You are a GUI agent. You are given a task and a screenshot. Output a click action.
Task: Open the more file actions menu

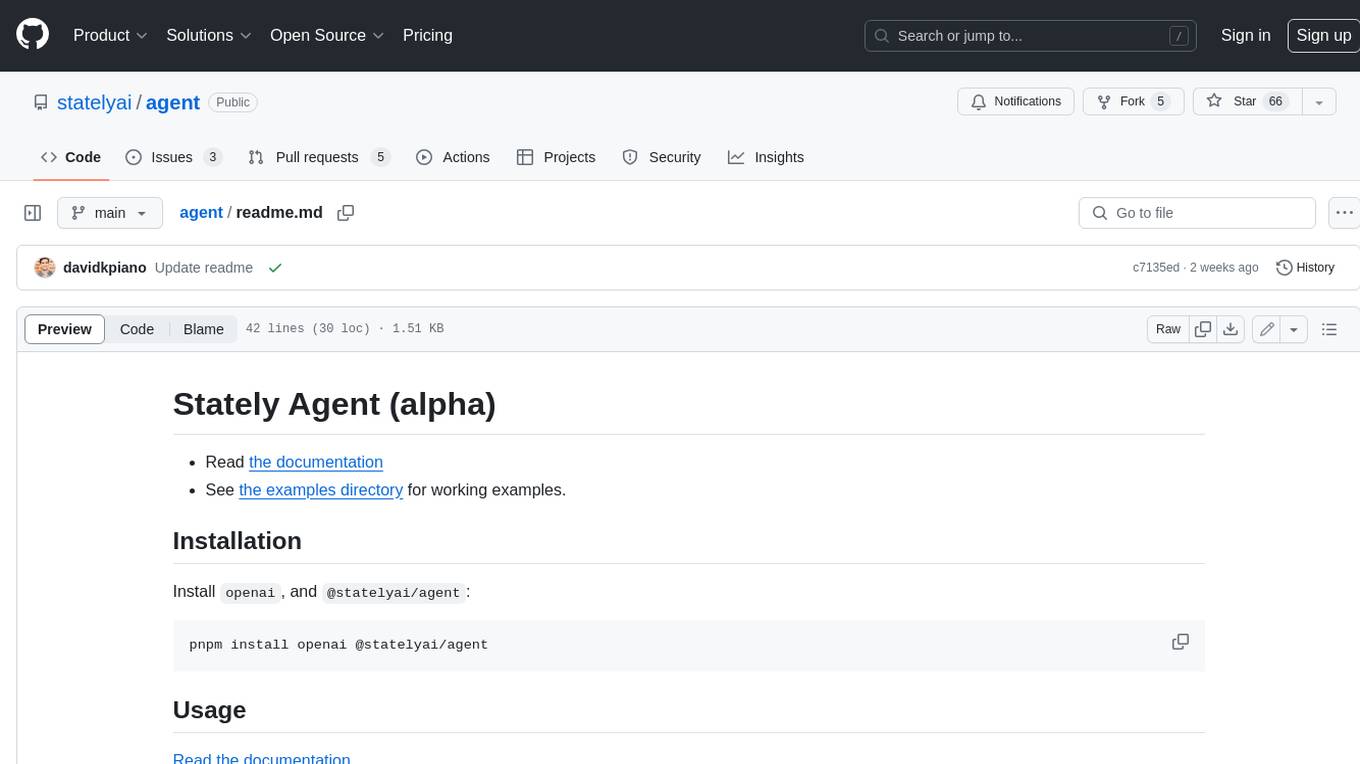[1344, 213]
